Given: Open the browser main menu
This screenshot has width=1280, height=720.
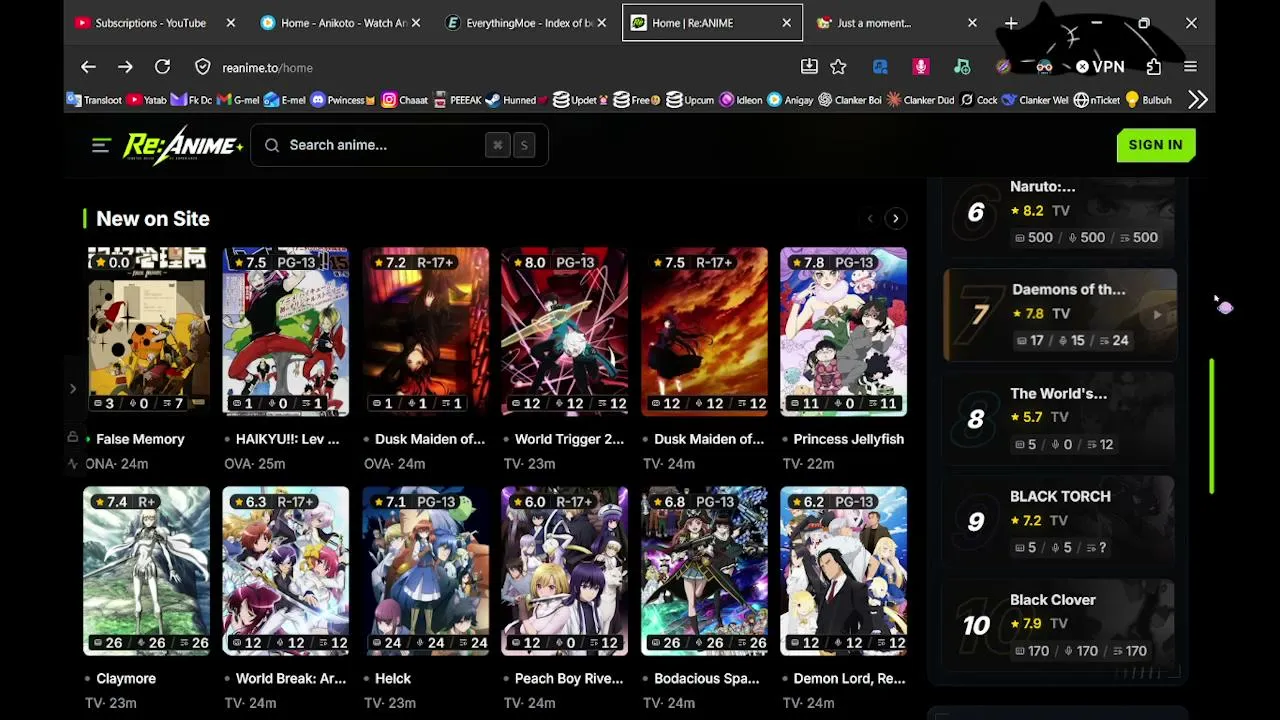Looking at the screenshot, I should [x=1190, y=67].
